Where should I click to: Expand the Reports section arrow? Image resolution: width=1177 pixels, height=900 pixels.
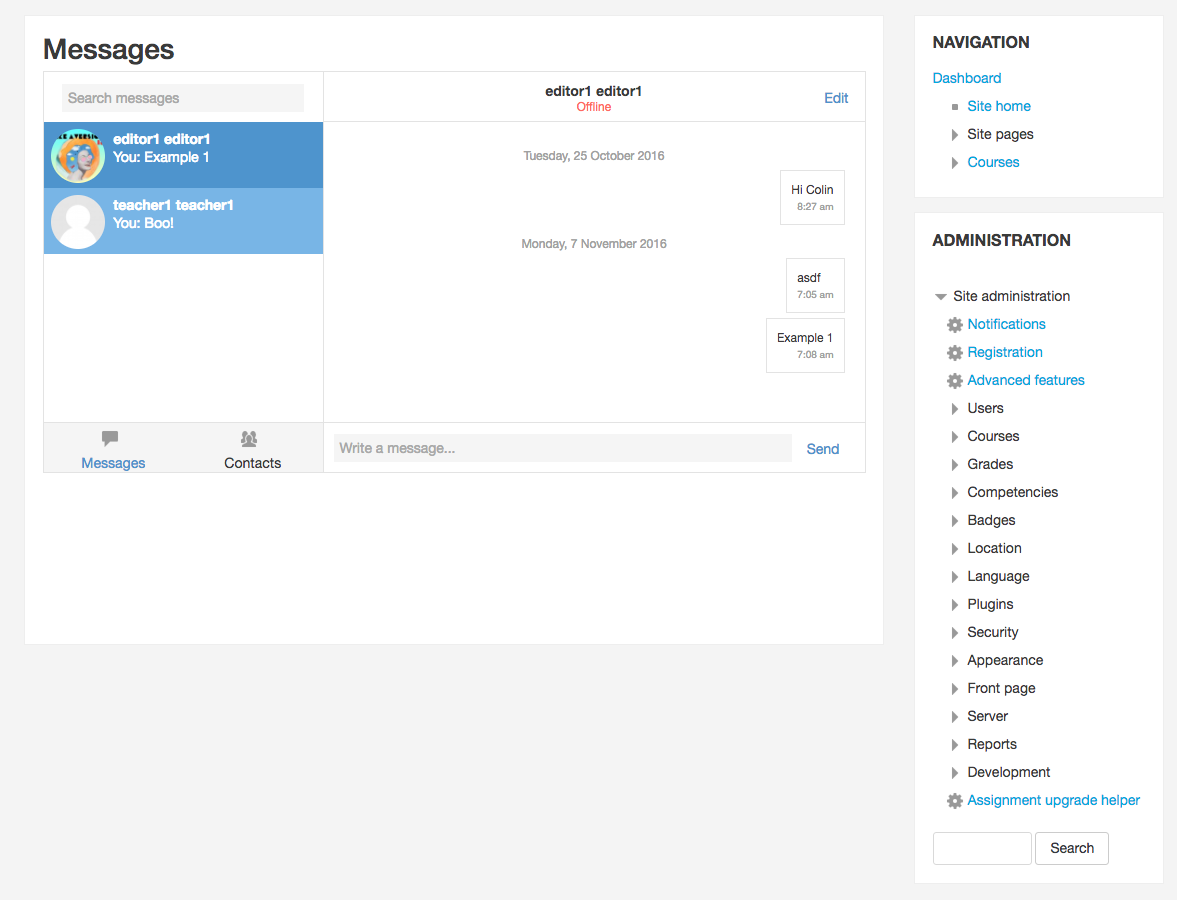point(955,745)
